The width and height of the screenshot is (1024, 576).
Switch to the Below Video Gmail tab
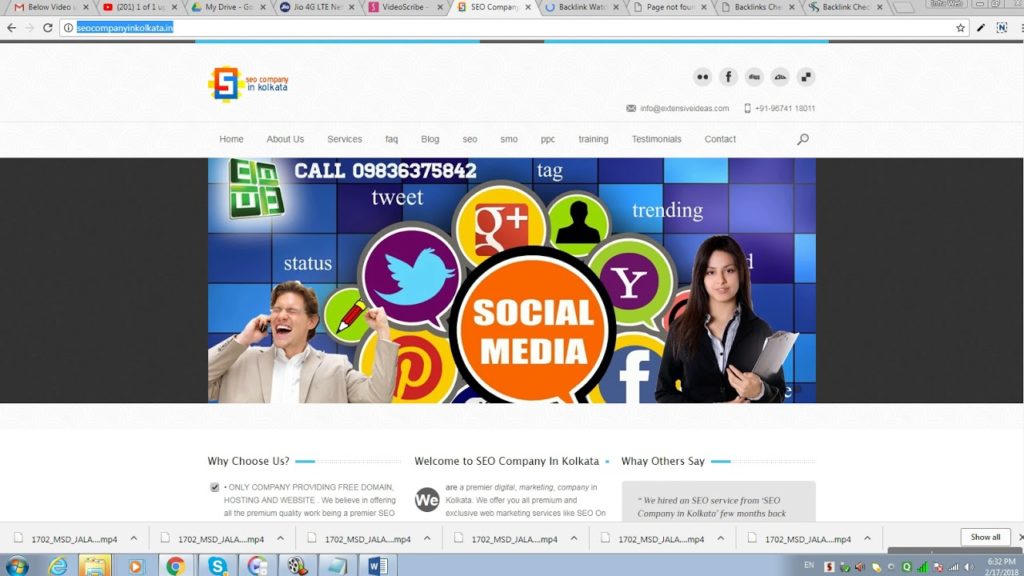click(50, 7)
